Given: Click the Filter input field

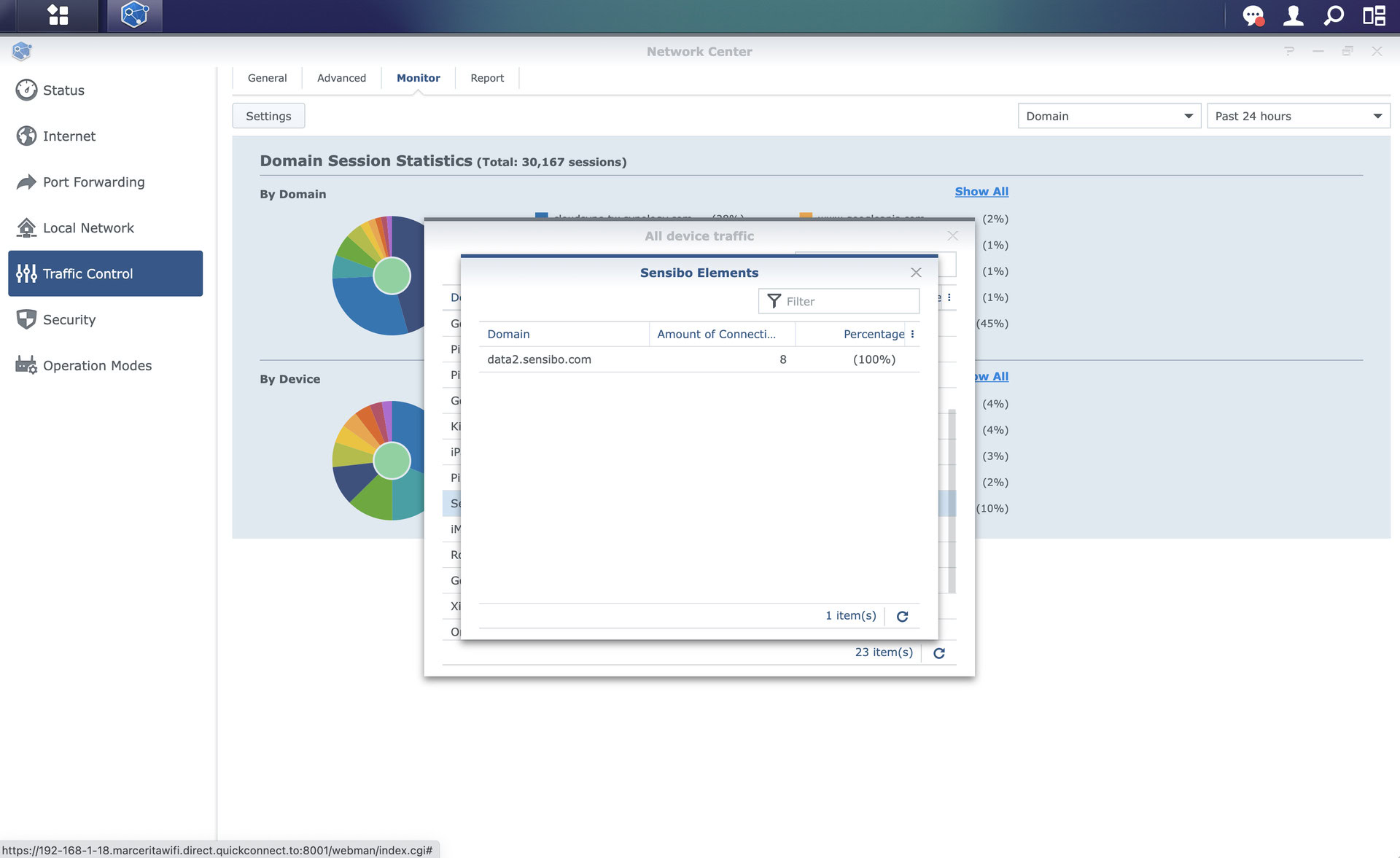Looking at the screenshot, I should tap(839, 301).
